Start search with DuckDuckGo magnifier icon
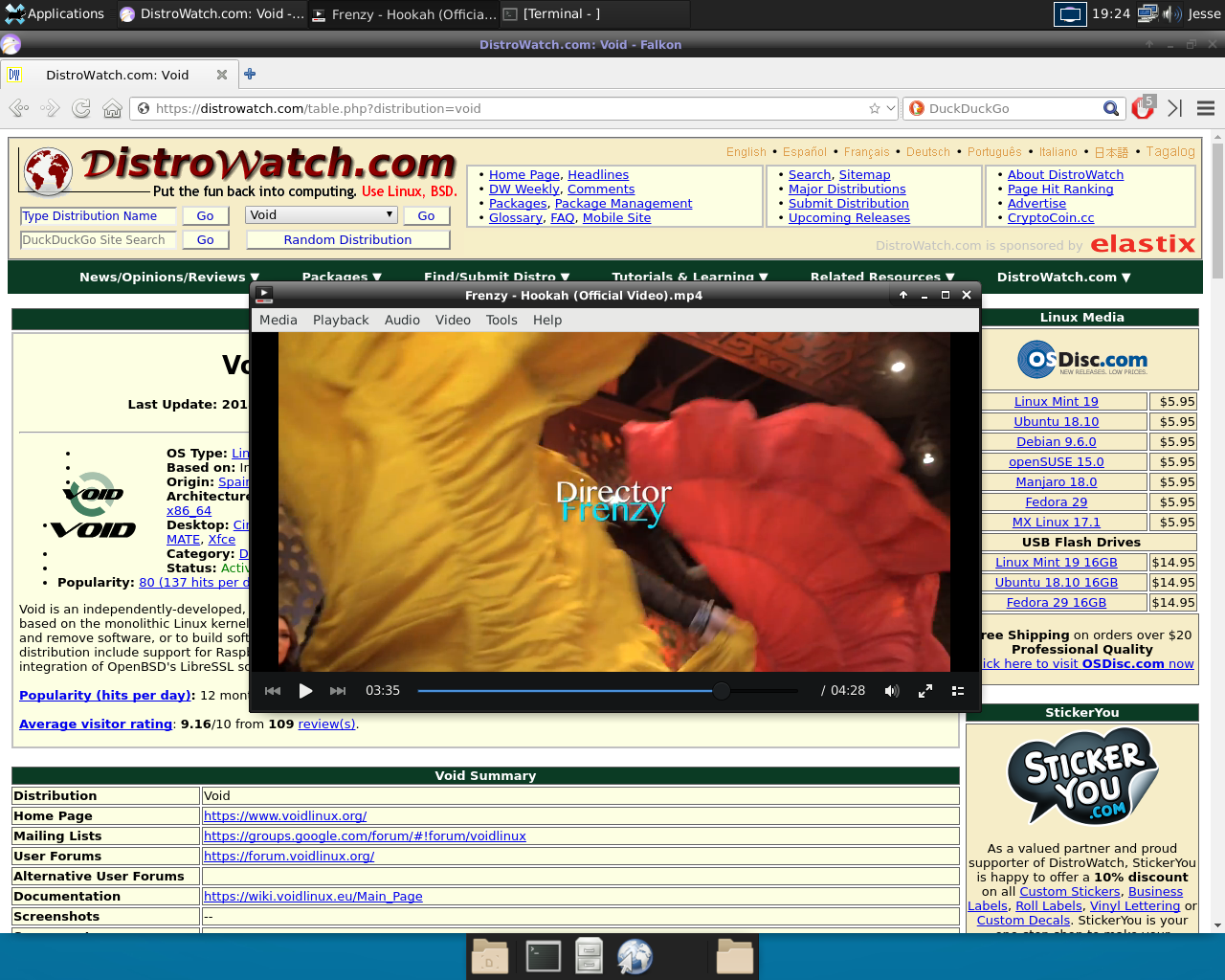Image resolution: width=1225 pixels, height=980 pixels. 1110,108
